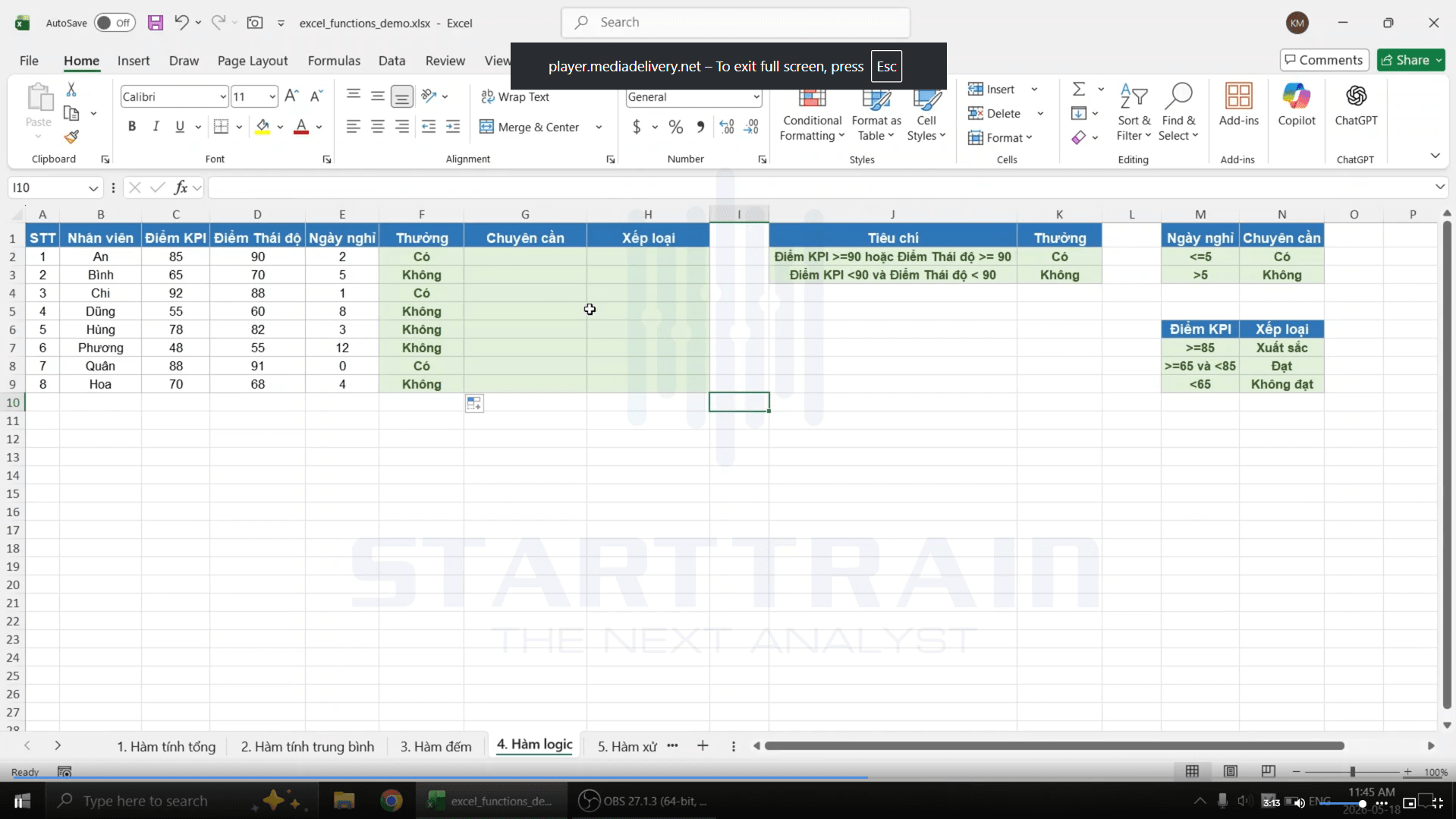Click the Cut scissors icon
The image size is (1456, 819).
click(71, 90)
